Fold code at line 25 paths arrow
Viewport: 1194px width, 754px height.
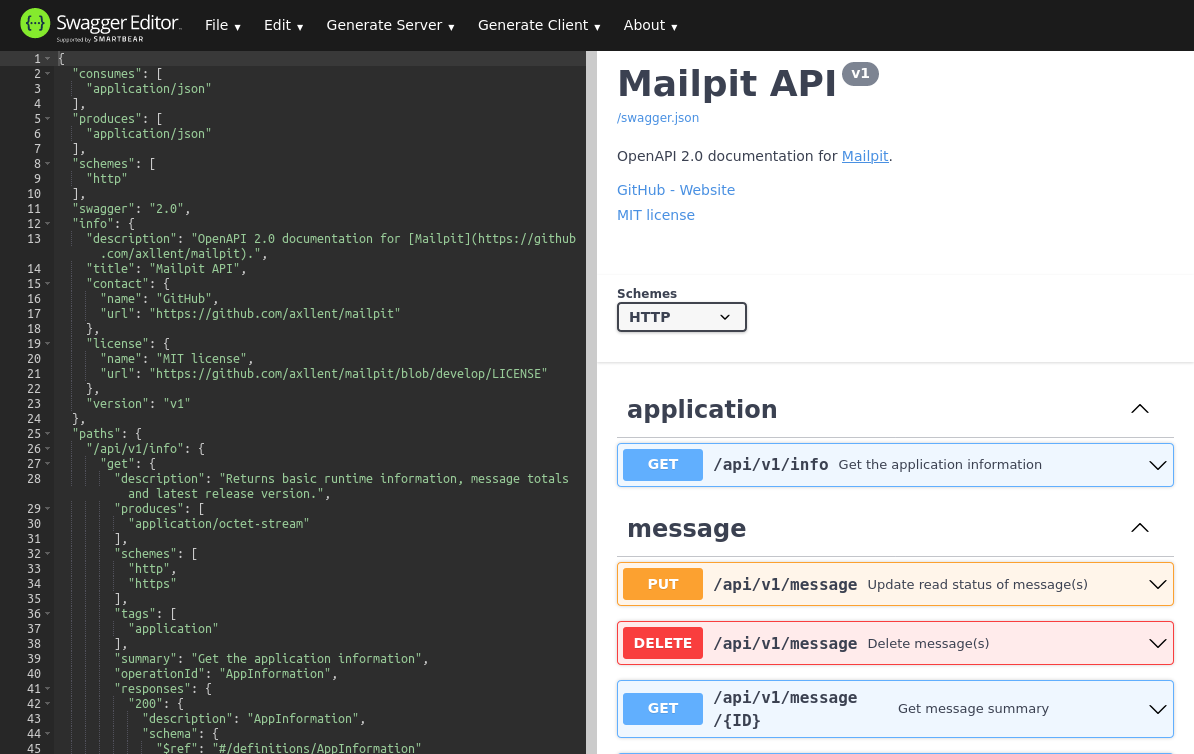48,433
